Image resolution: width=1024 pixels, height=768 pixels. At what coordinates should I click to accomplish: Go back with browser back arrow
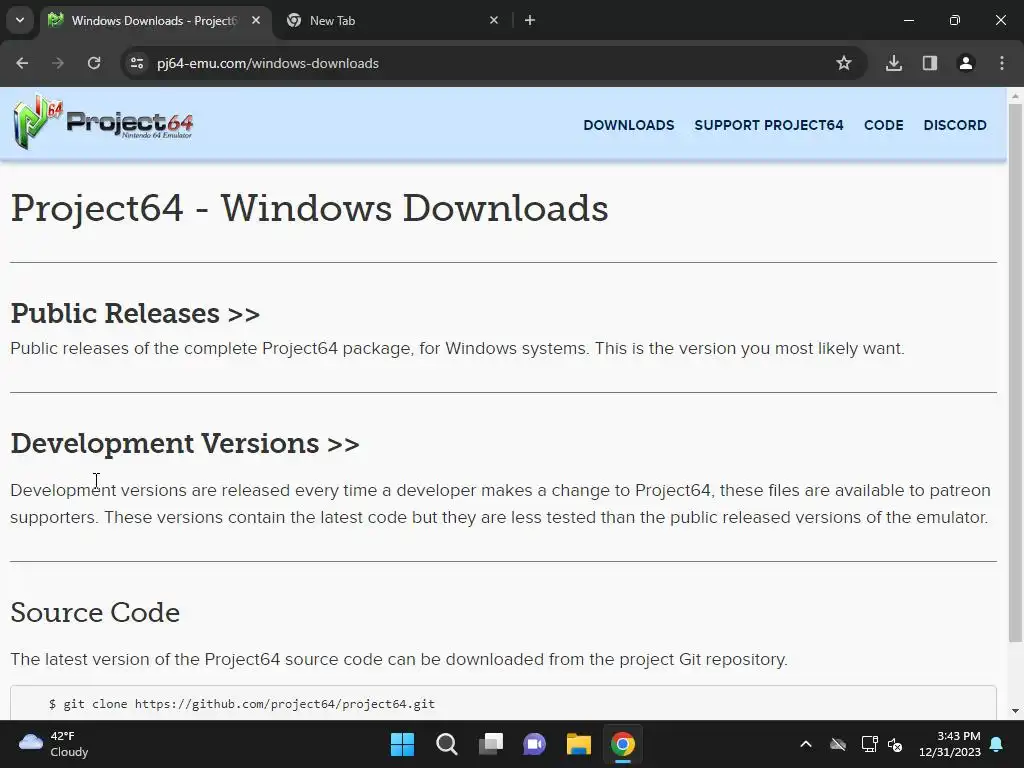click(x=22, y=63)
